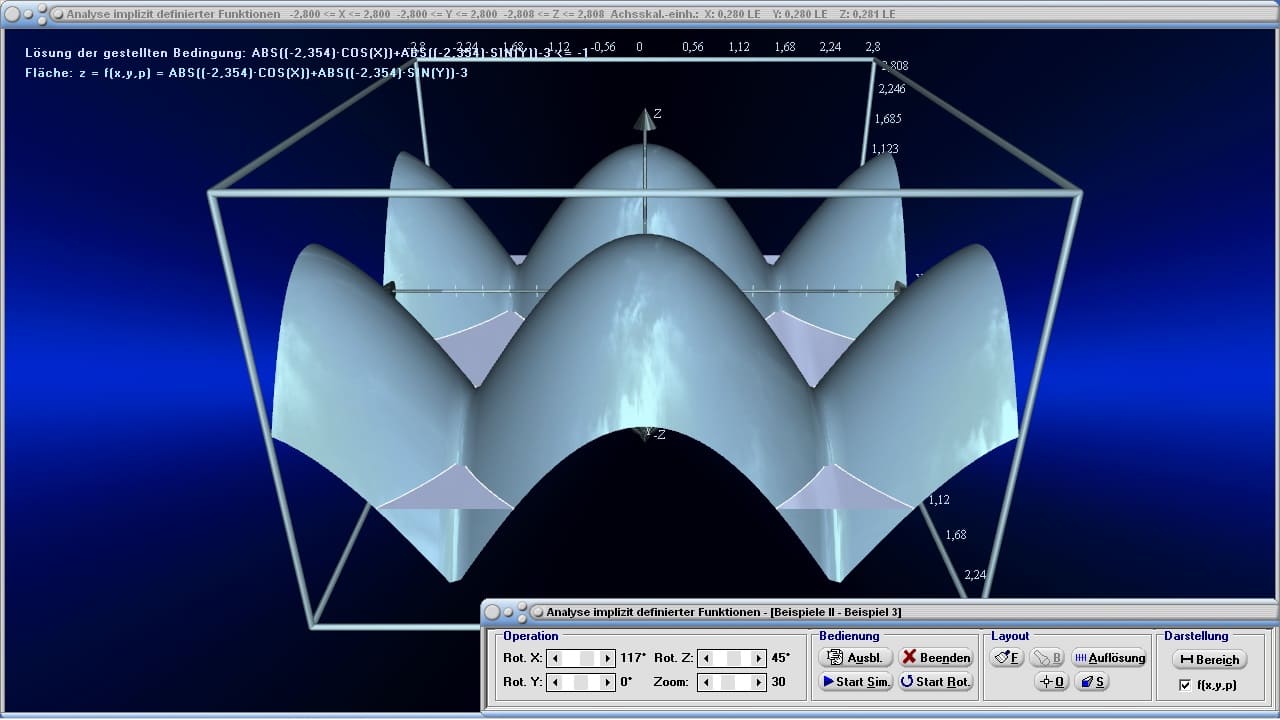Increase Zoom with right arrow
This screenshot has width=1280, height=720.
coord(758,682)
